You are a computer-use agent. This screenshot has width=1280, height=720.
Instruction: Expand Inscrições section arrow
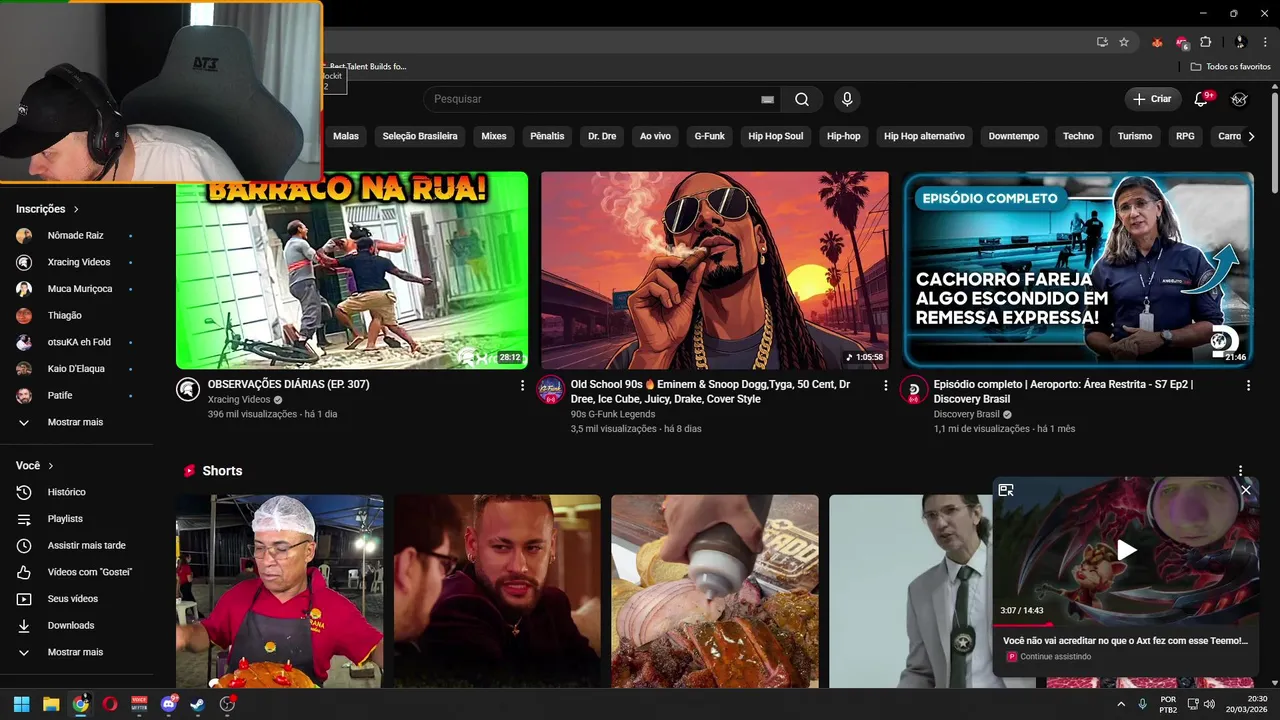coord(76,209)
